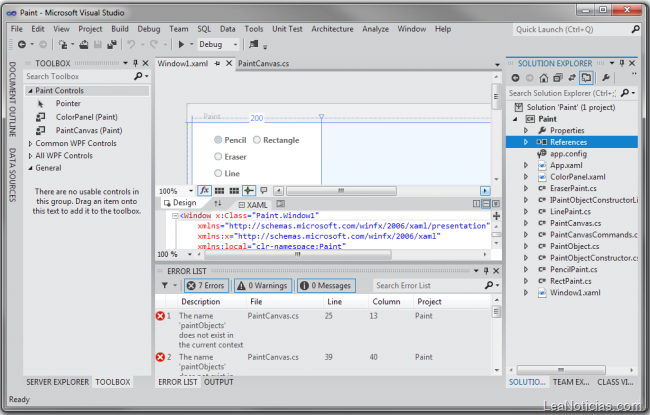
Task: Click the XAML view button
Action: (x=253, y=205)
